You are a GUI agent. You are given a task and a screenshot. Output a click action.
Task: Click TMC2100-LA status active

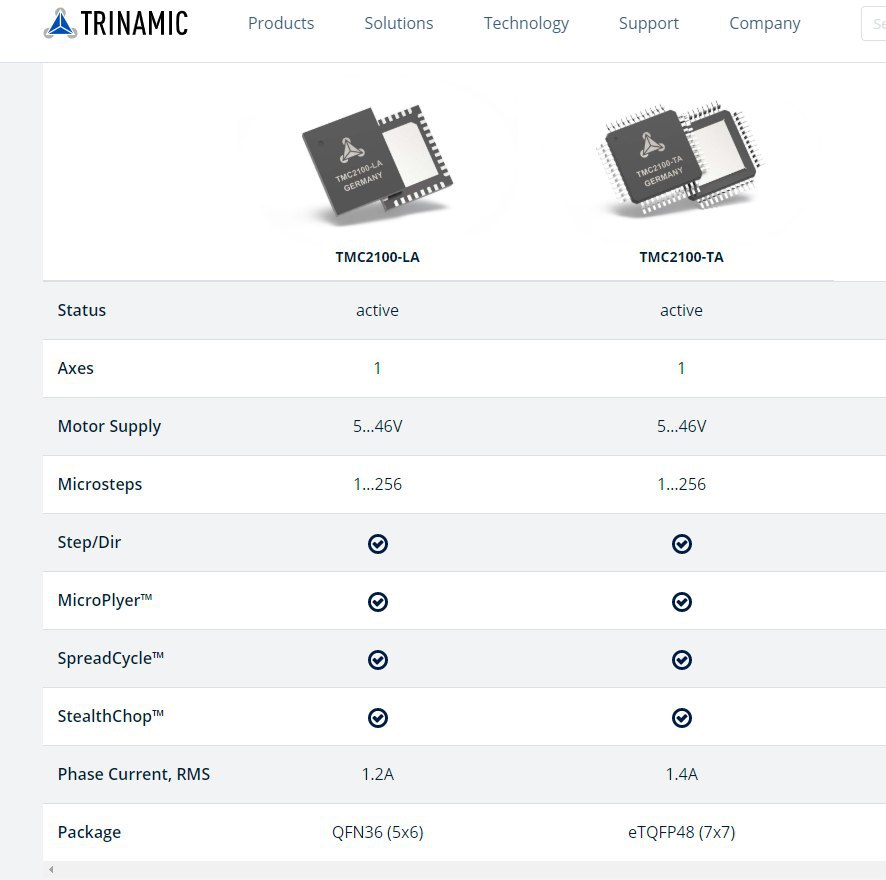pyautogui.click(x=377, y=310)
